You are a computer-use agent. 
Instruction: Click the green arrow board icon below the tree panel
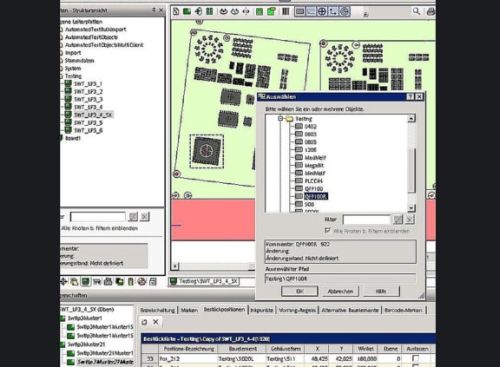coord(119,282)
